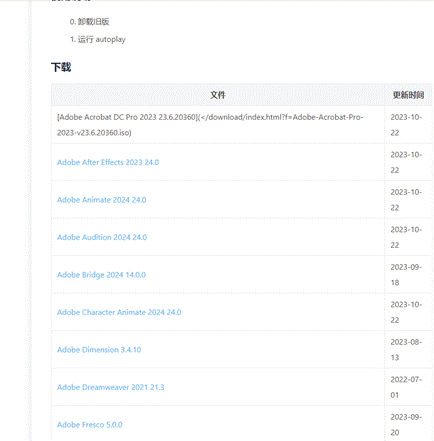This screenshot has width=434, height=441.
Task: Open Adobe Dimension 3.4.10 link
Action: tap(99, 350)
